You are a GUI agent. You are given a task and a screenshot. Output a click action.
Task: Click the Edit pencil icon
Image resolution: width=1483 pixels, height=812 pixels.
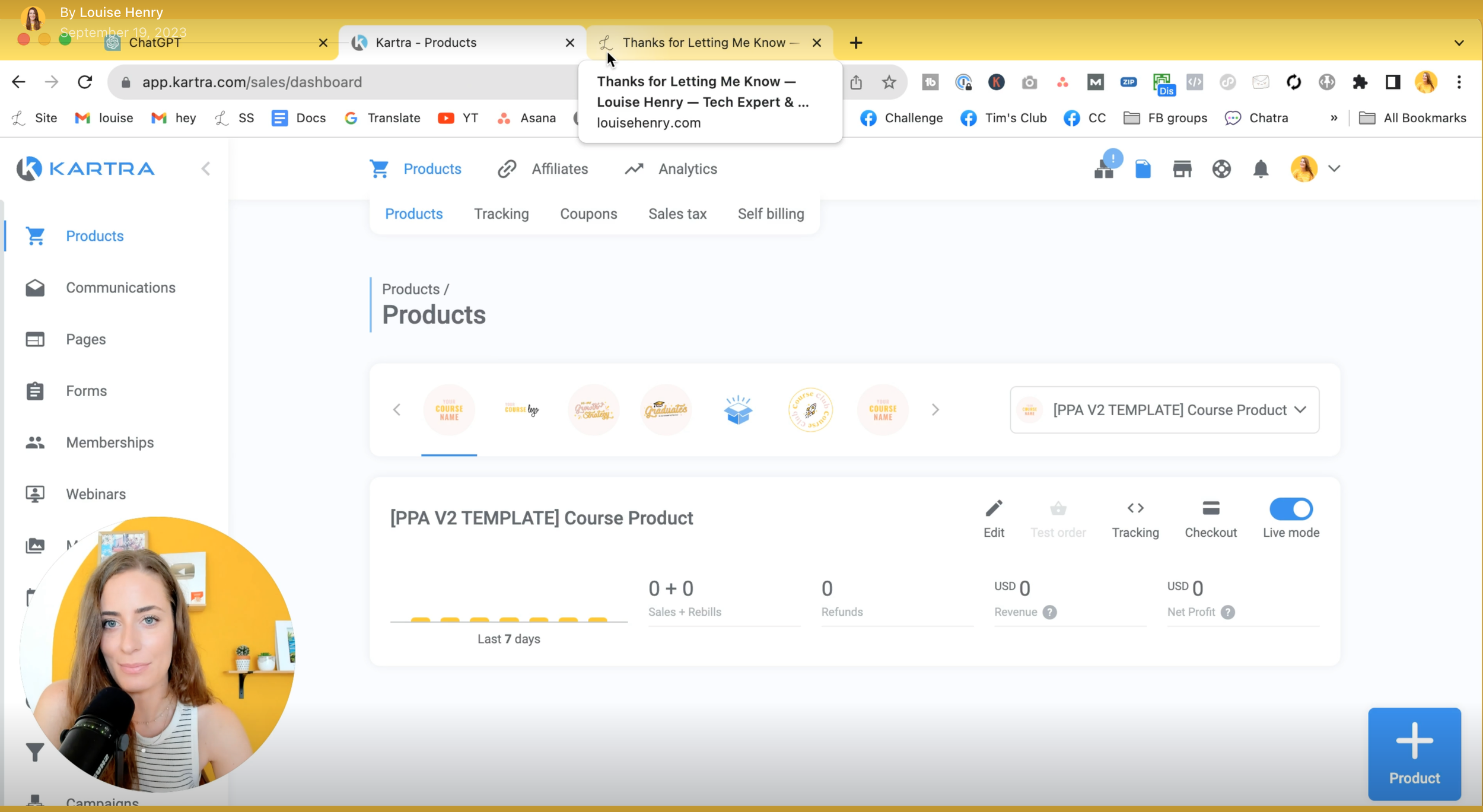(994, 509)
